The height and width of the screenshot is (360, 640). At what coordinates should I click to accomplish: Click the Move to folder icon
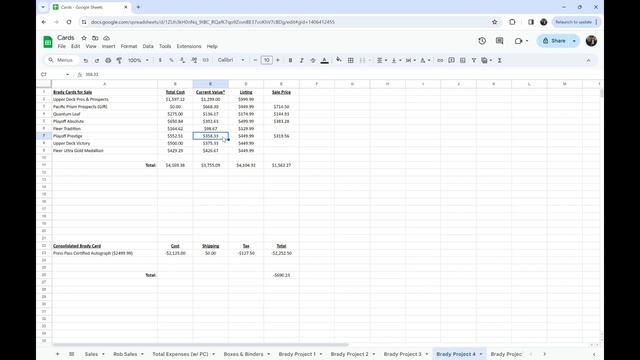[95, 38]
